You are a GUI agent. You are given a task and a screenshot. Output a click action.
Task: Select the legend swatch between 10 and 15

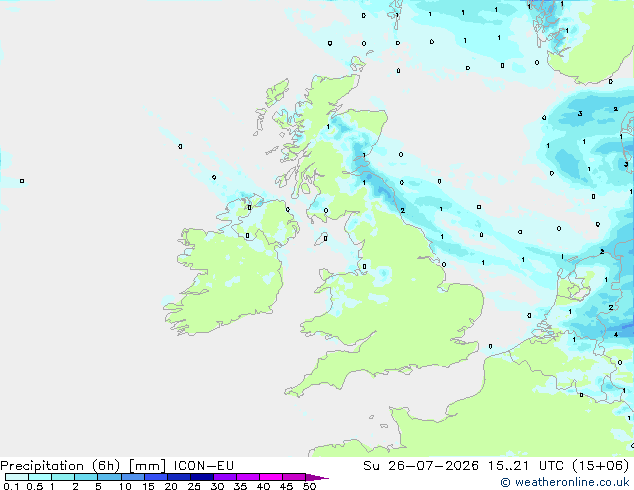tap(133, 477)
